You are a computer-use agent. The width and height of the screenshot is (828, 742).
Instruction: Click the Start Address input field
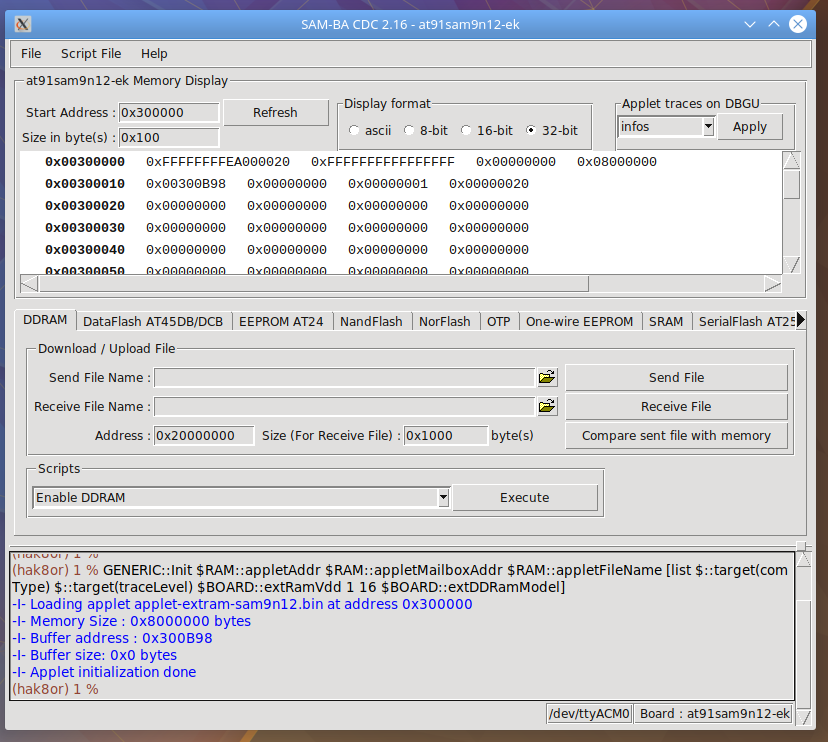coord(168,112)
